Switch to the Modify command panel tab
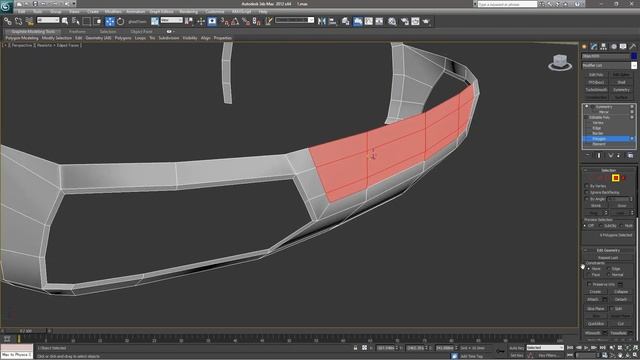The image size is (640, 360). [594, 47]
